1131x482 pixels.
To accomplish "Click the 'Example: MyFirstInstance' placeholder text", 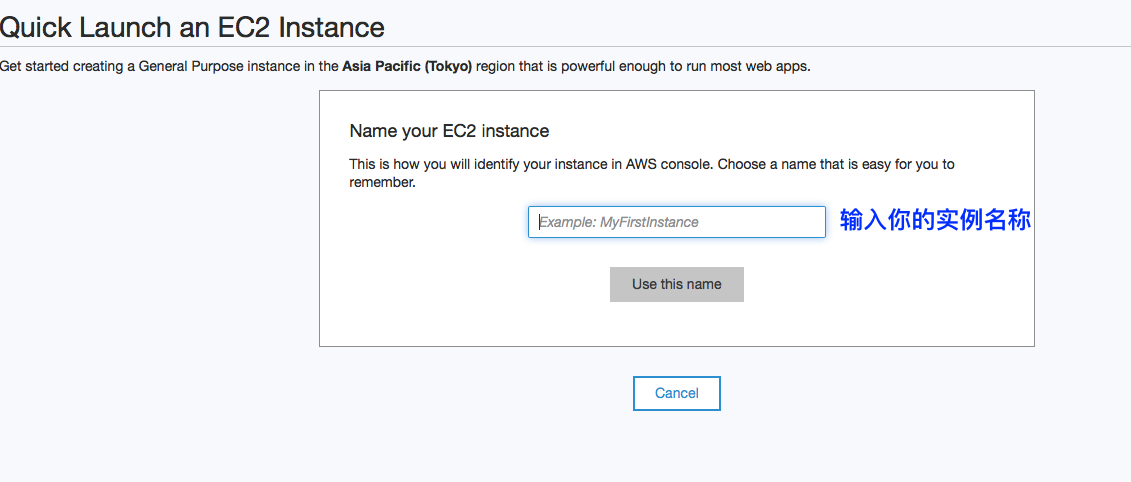I will click(x=620, y=222).
